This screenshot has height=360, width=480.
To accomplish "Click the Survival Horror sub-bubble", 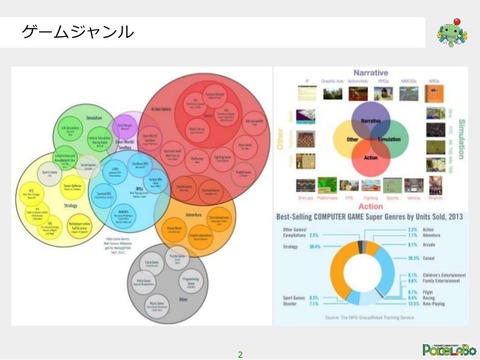I will pyautogui.click(x=211, y=192).
